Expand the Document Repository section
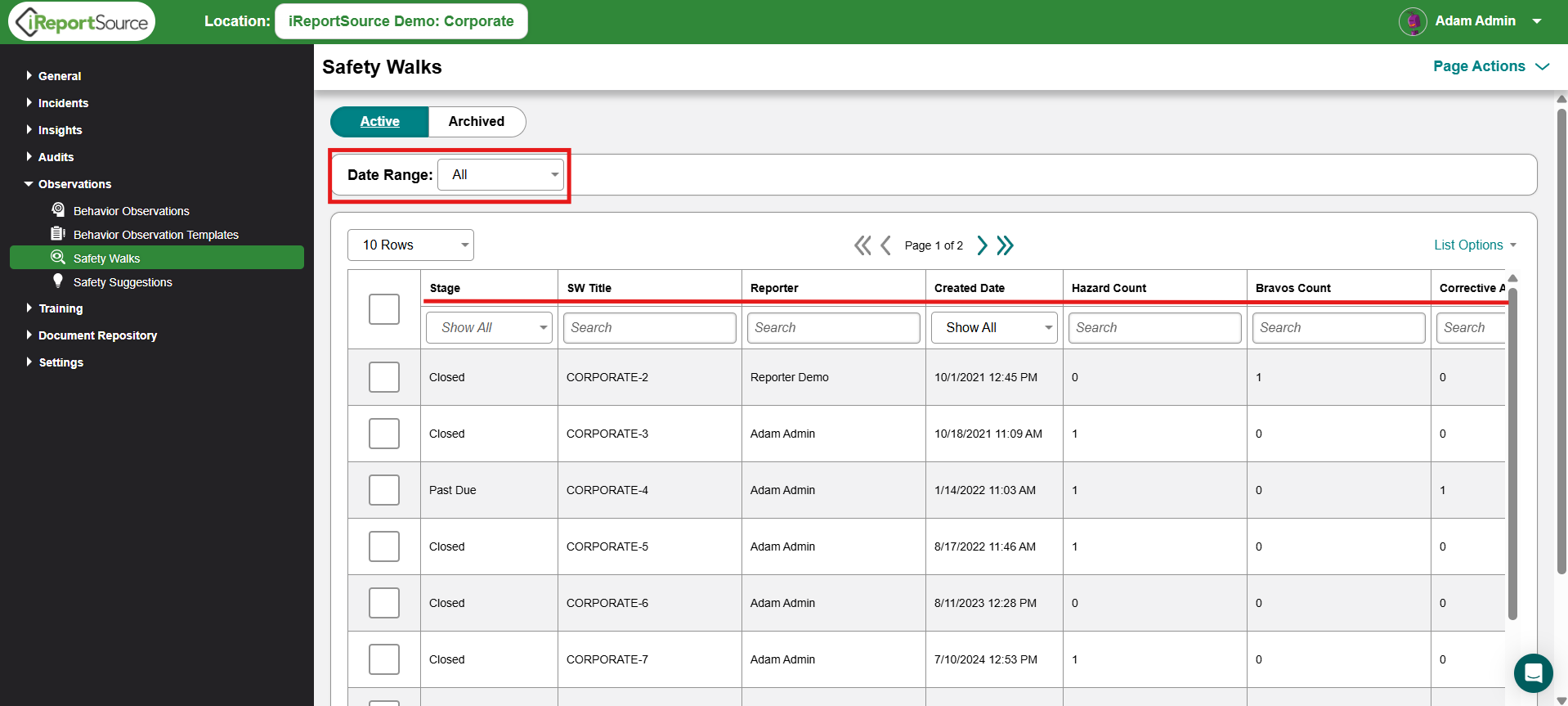 [92, 335]
